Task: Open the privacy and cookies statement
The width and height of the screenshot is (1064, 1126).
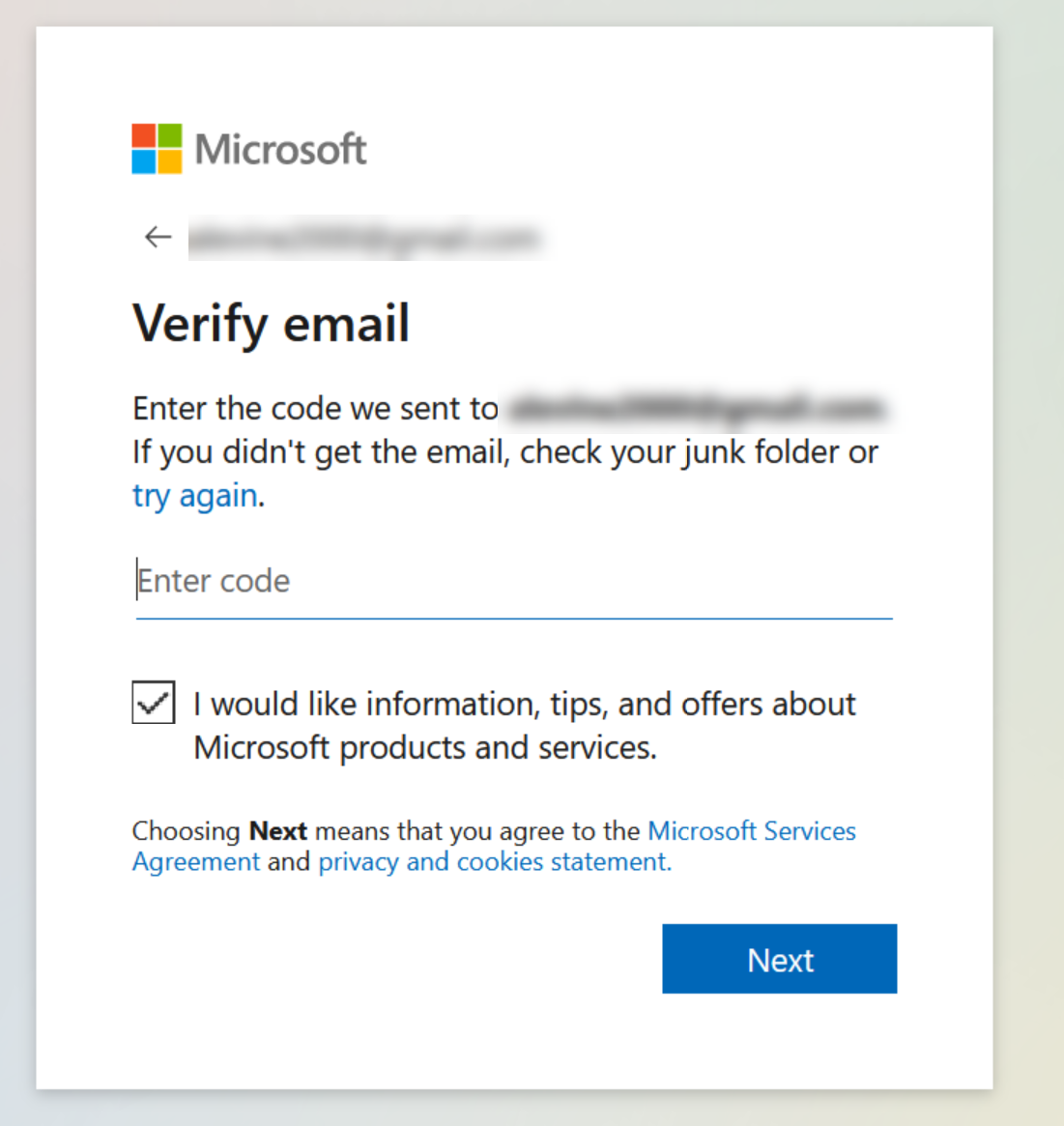Action: (x=495, y=861)
